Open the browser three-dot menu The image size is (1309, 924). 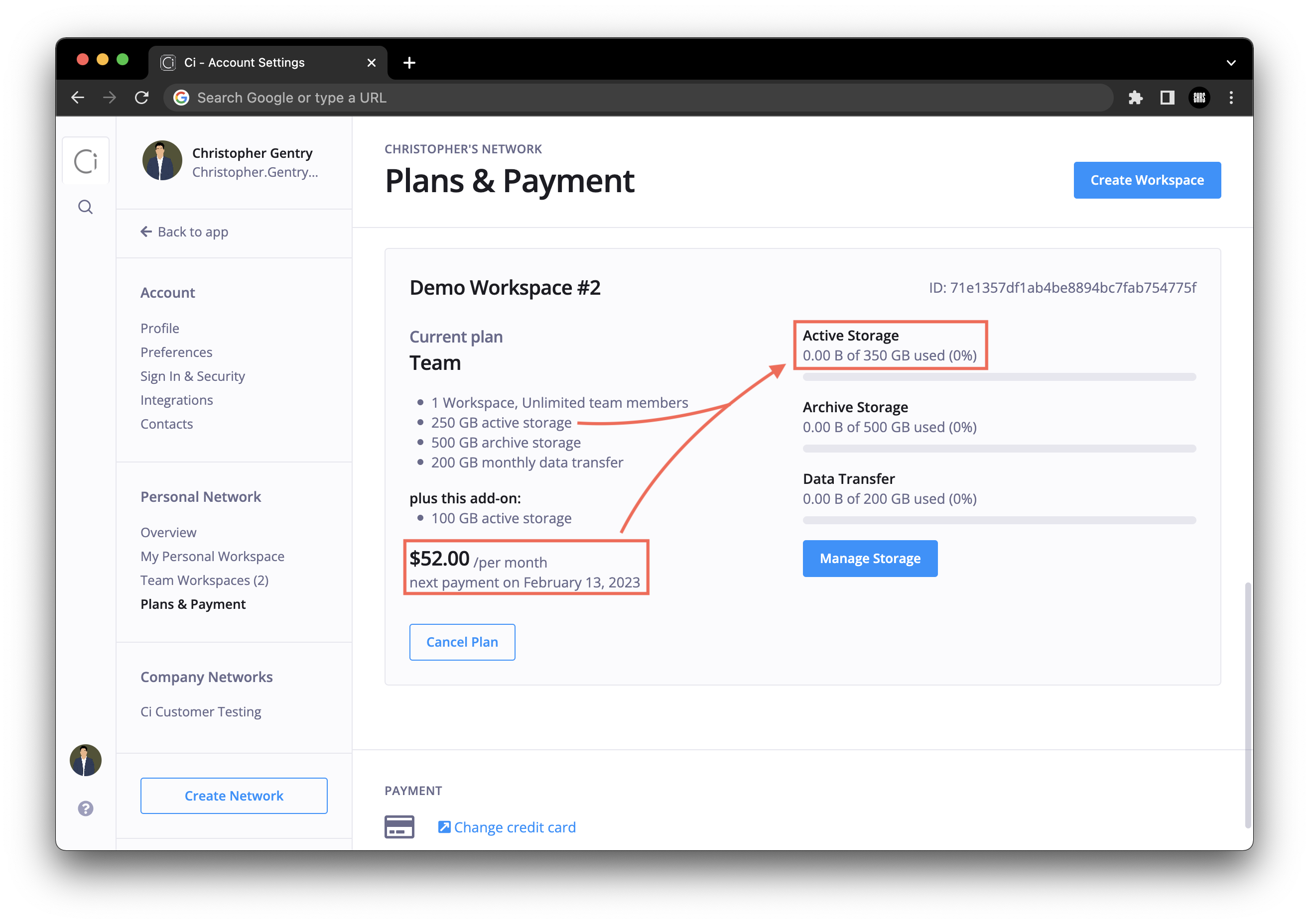click(1231, 98)
